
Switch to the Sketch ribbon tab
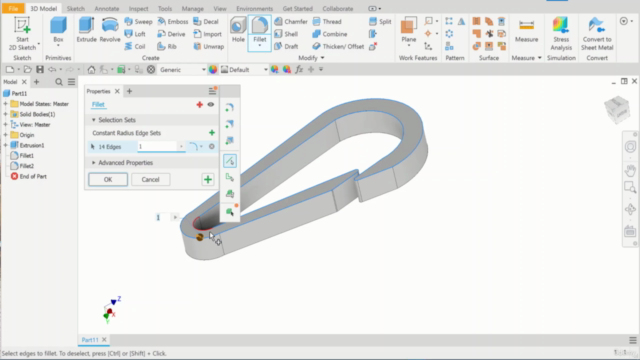76,9
